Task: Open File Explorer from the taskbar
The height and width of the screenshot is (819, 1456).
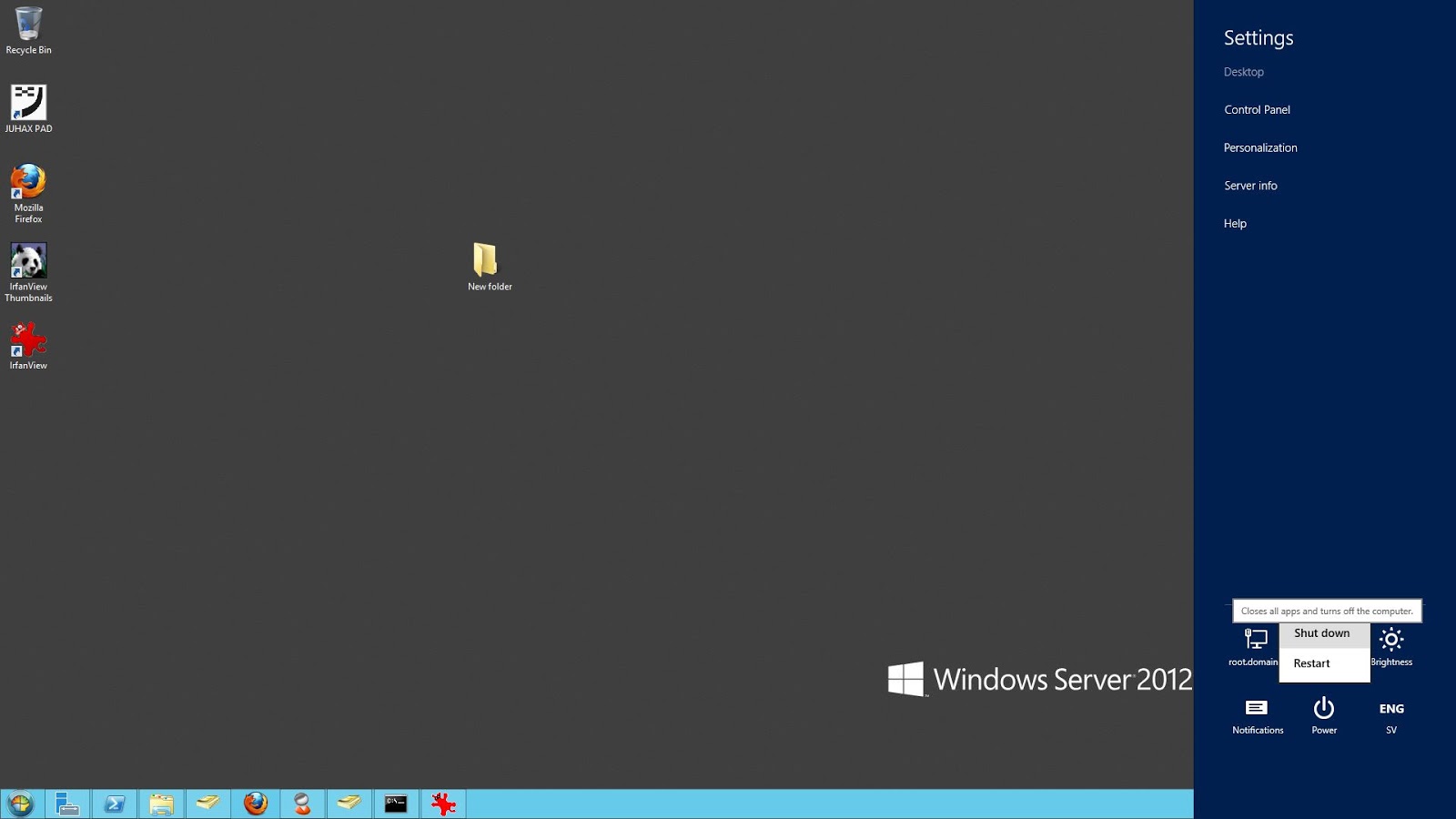Action: pyautogui.click(x=162, y=804)
